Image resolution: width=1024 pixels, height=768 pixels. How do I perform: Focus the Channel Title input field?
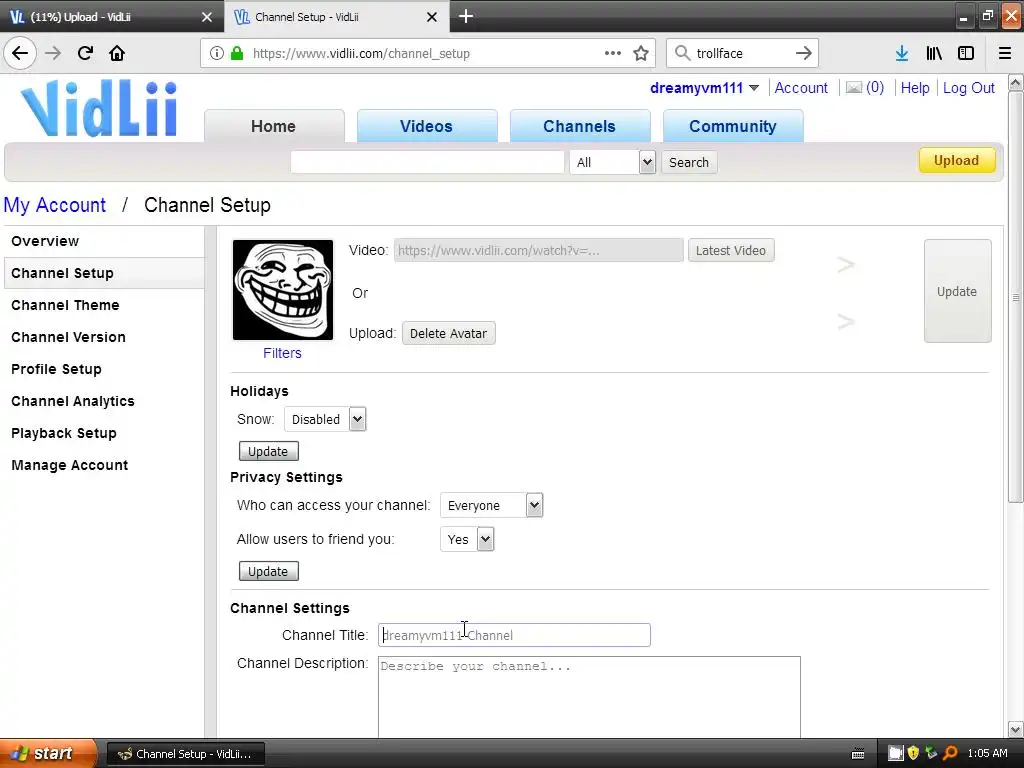514,635
